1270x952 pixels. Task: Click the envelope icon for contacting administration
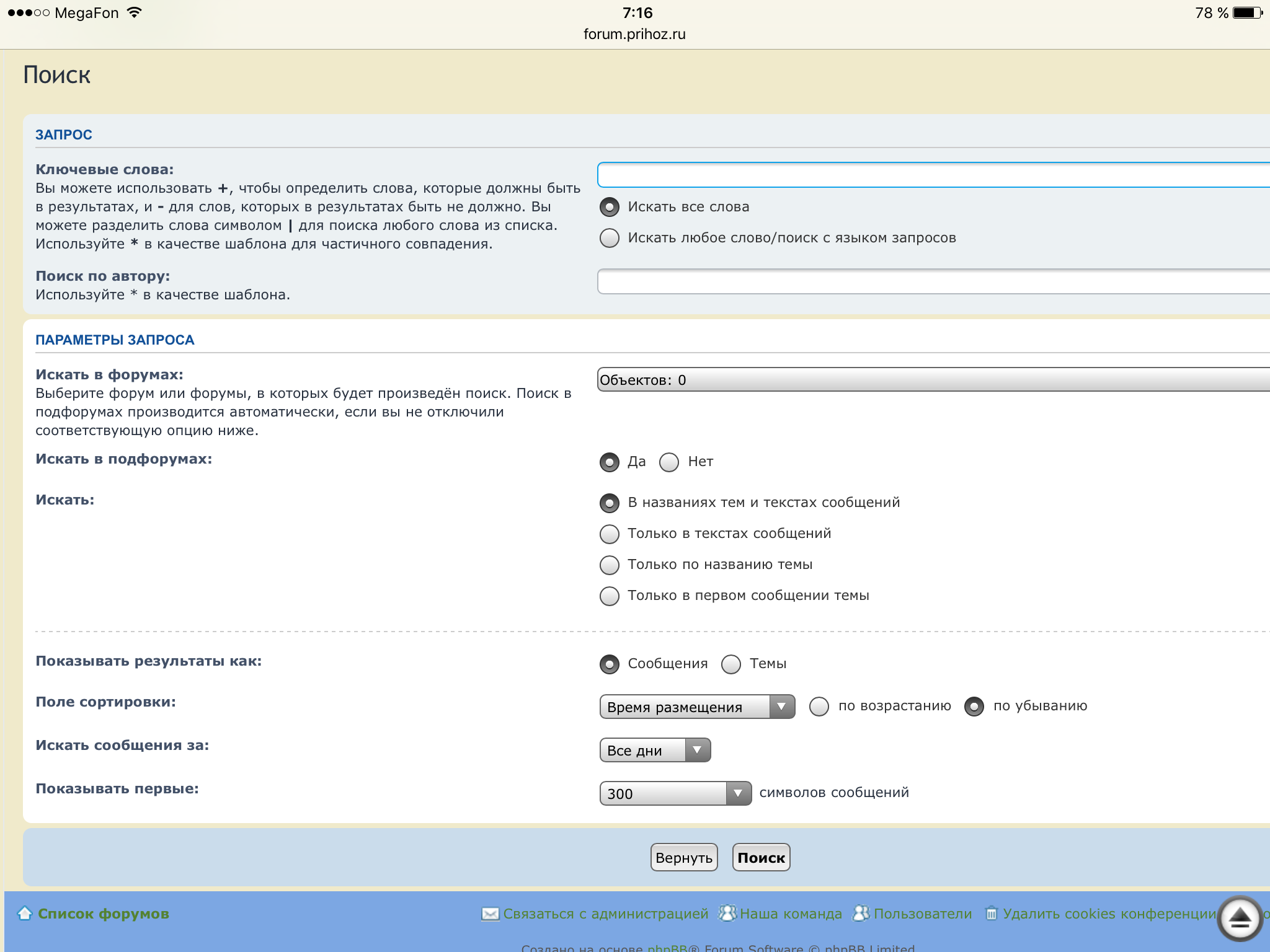click(x=490, y=914)
